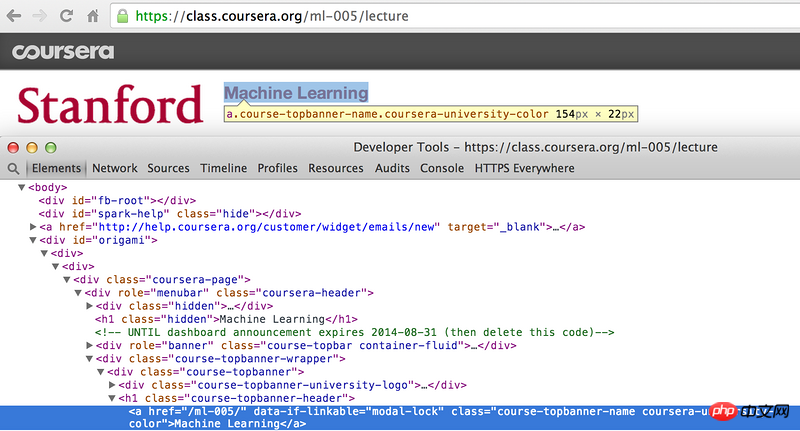Switch to the Console tab
800x431 pixels.
point(442,168)
